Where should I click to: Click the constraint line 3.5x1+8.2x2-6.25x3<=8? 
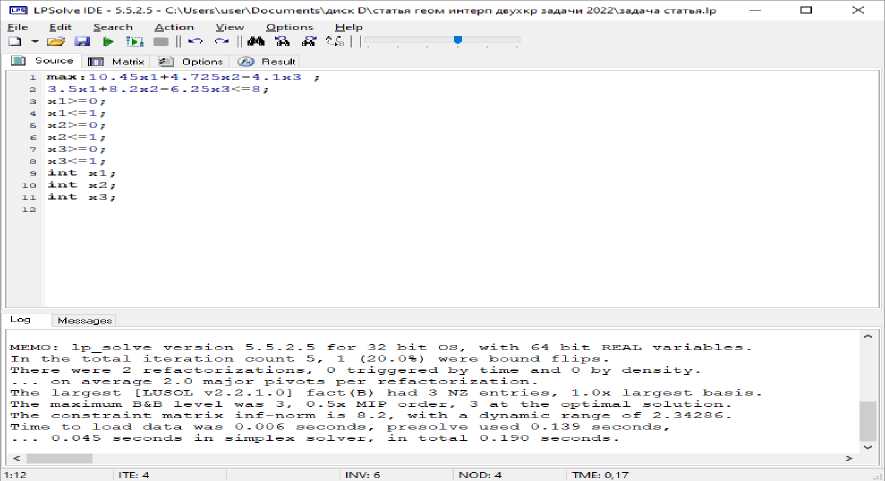[158, 89]
